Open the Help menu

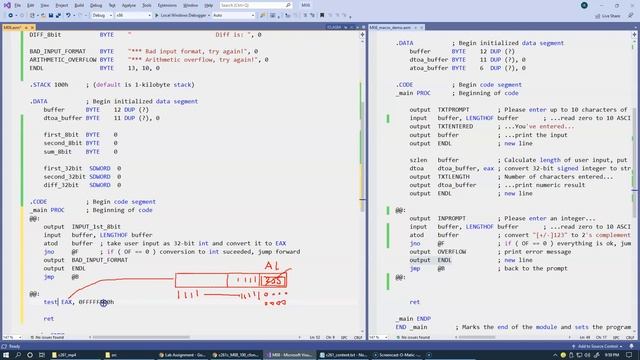click(209, 5)
